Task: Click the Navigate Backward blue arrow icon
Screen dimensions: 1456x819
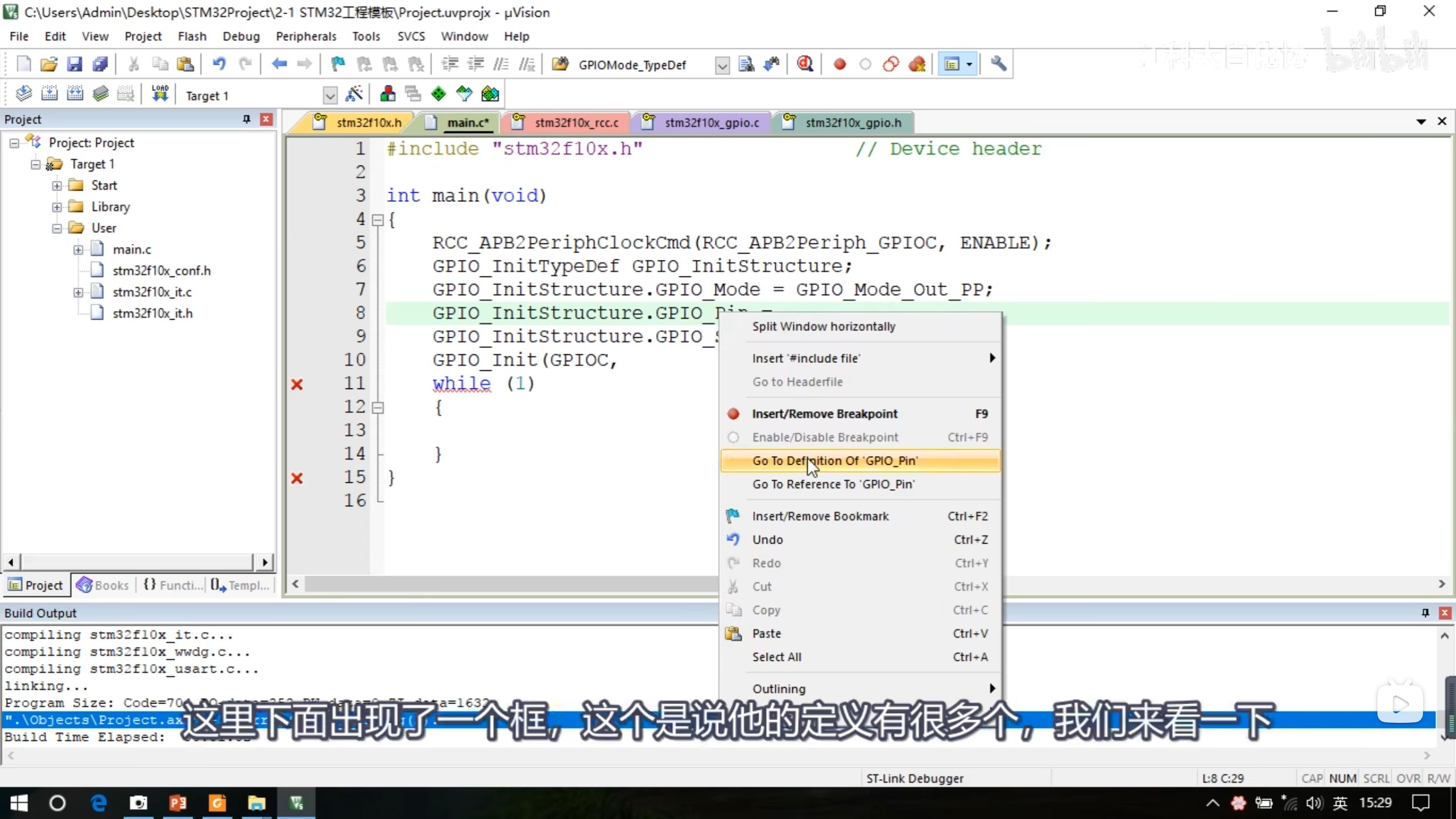Action: 279,64
